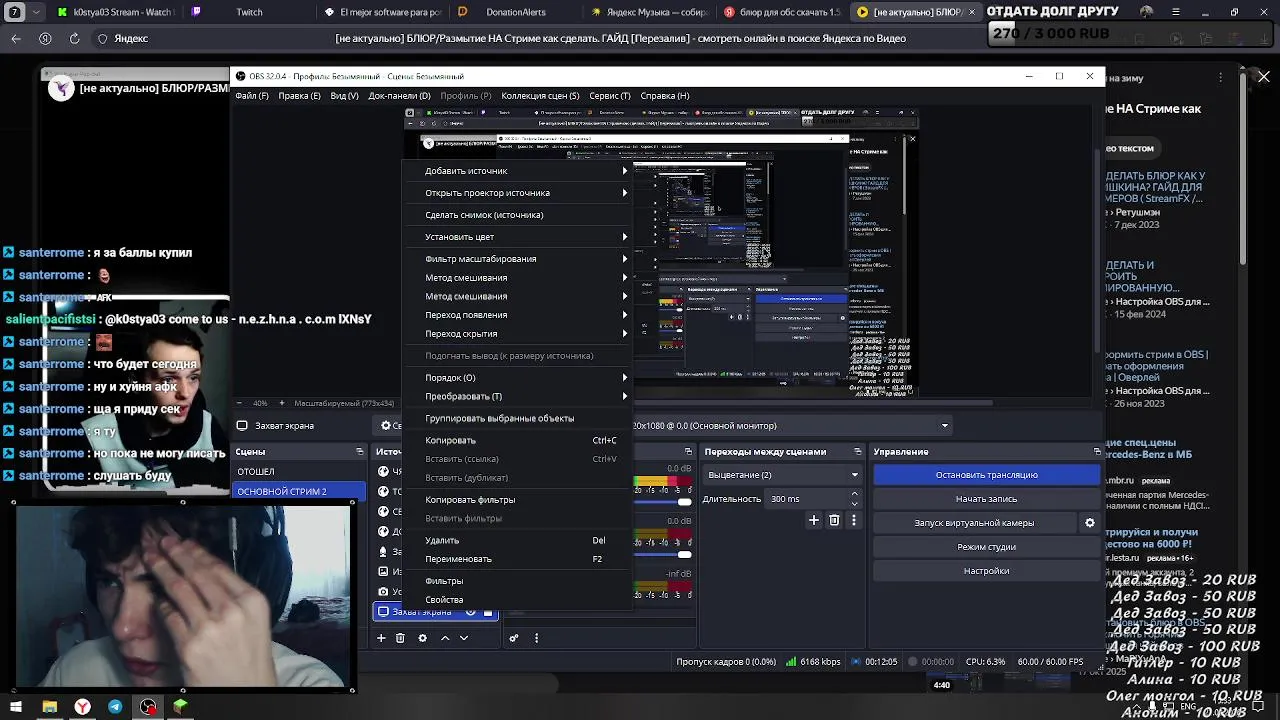Increase transition duration with up arrow
1280x720 pixels.
(854, 494)
